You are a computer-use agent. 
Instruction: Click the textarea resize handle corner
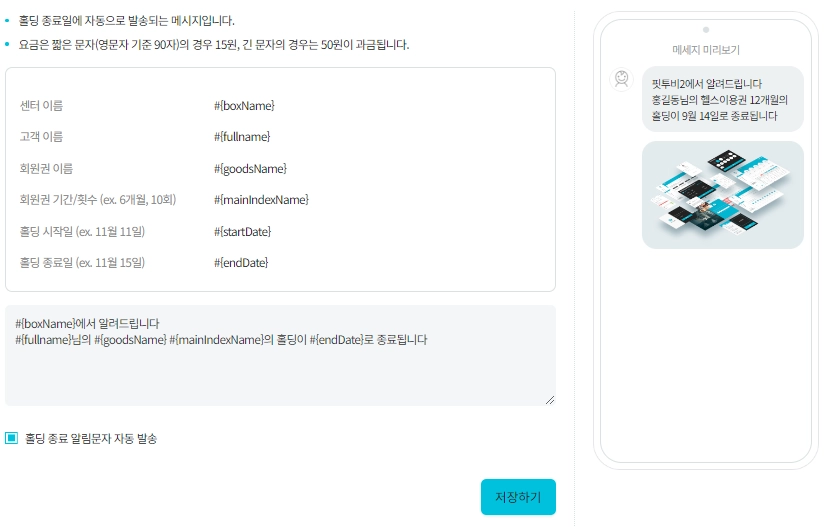(550, 400)
